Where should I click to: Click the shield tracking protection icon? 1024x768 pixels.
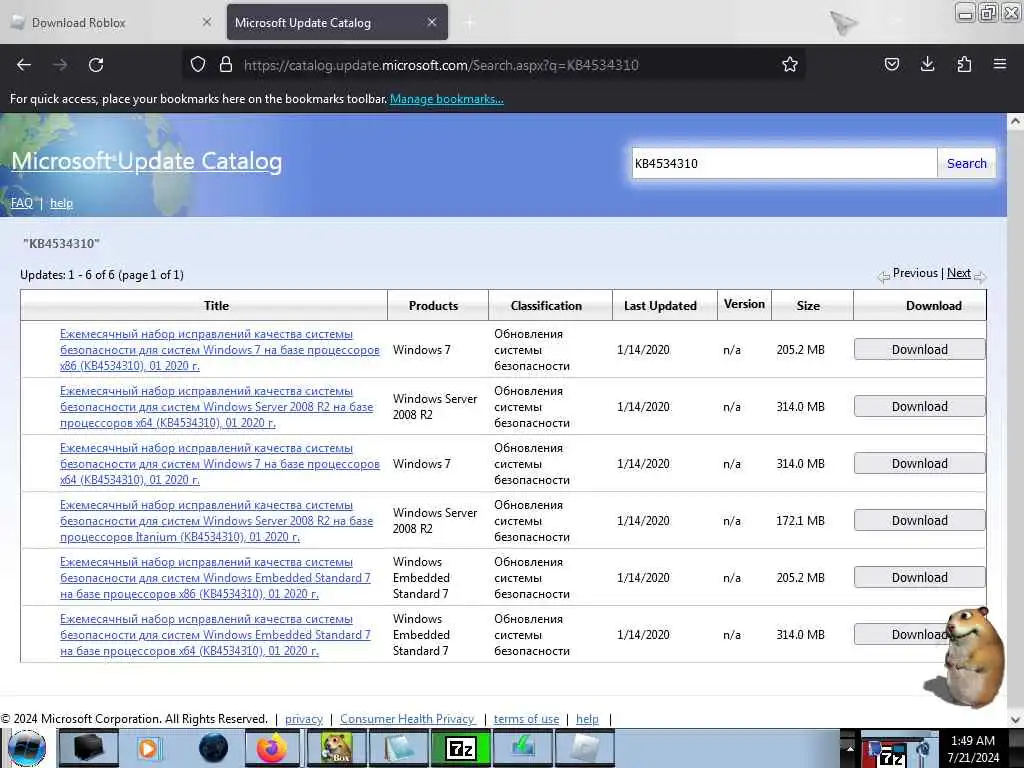[198, 64]
